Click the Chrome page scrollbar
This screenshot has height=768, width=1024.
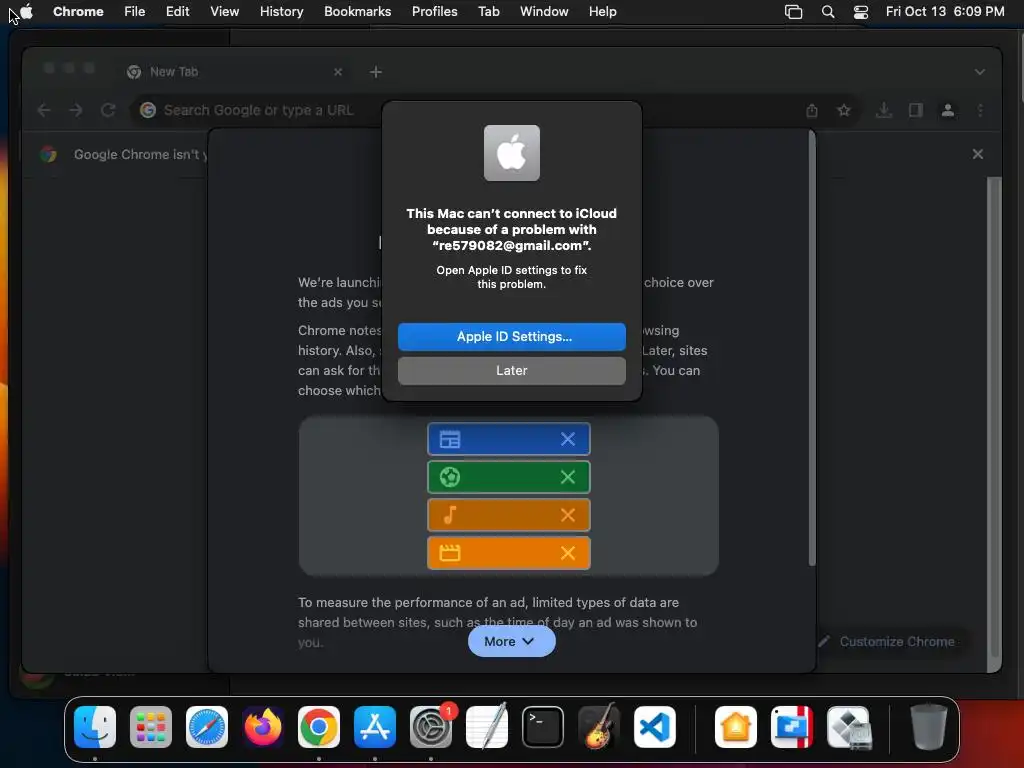994,417
